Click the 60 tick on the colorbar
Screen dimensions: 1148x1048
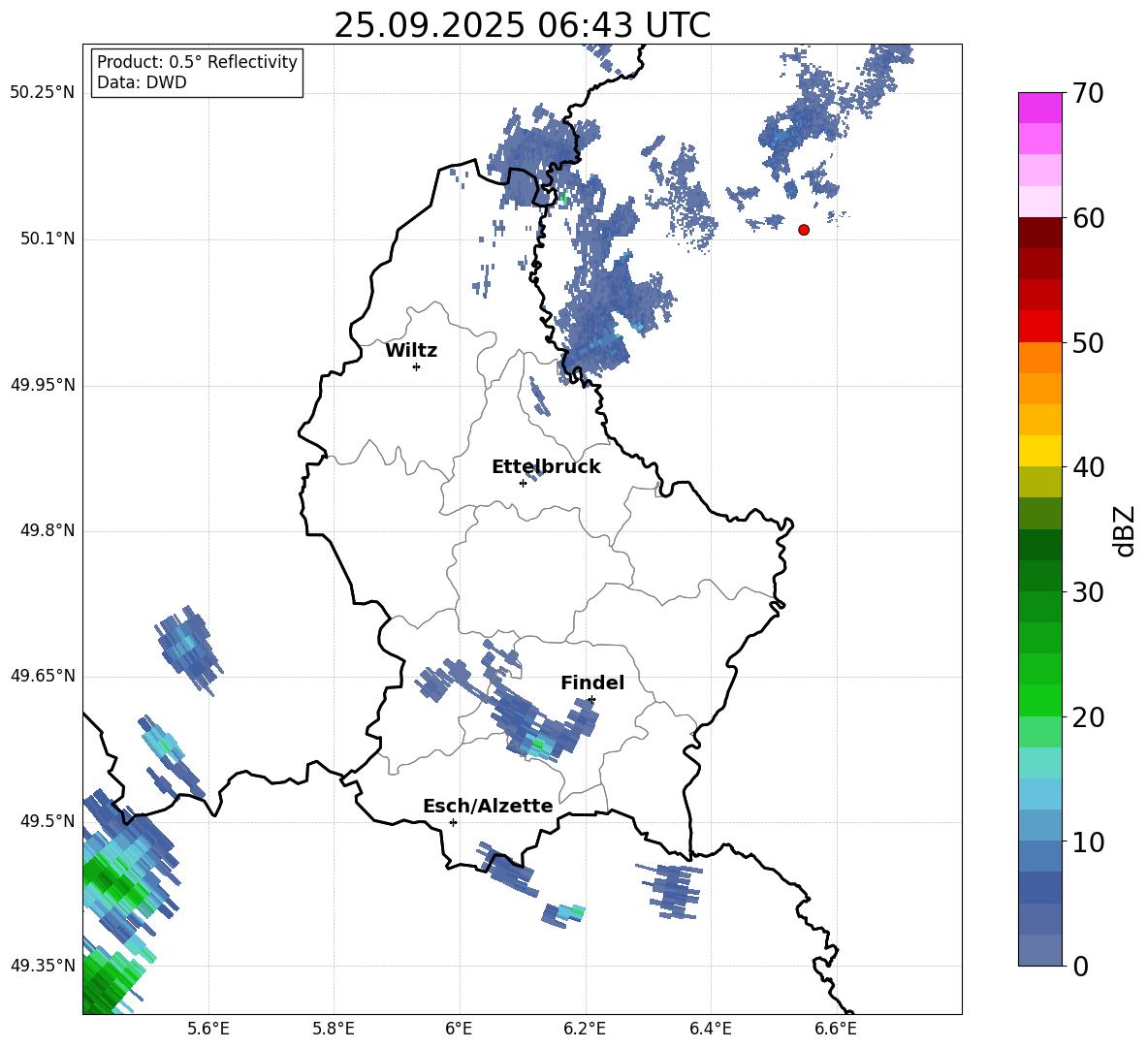pyautogui.click(x=1088, y=218)
